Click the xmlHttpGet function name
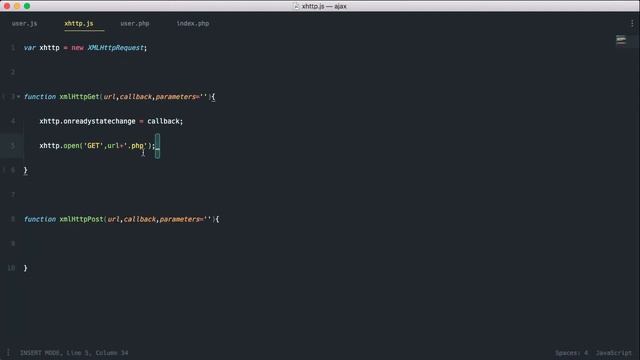 [x=79, y=97]
